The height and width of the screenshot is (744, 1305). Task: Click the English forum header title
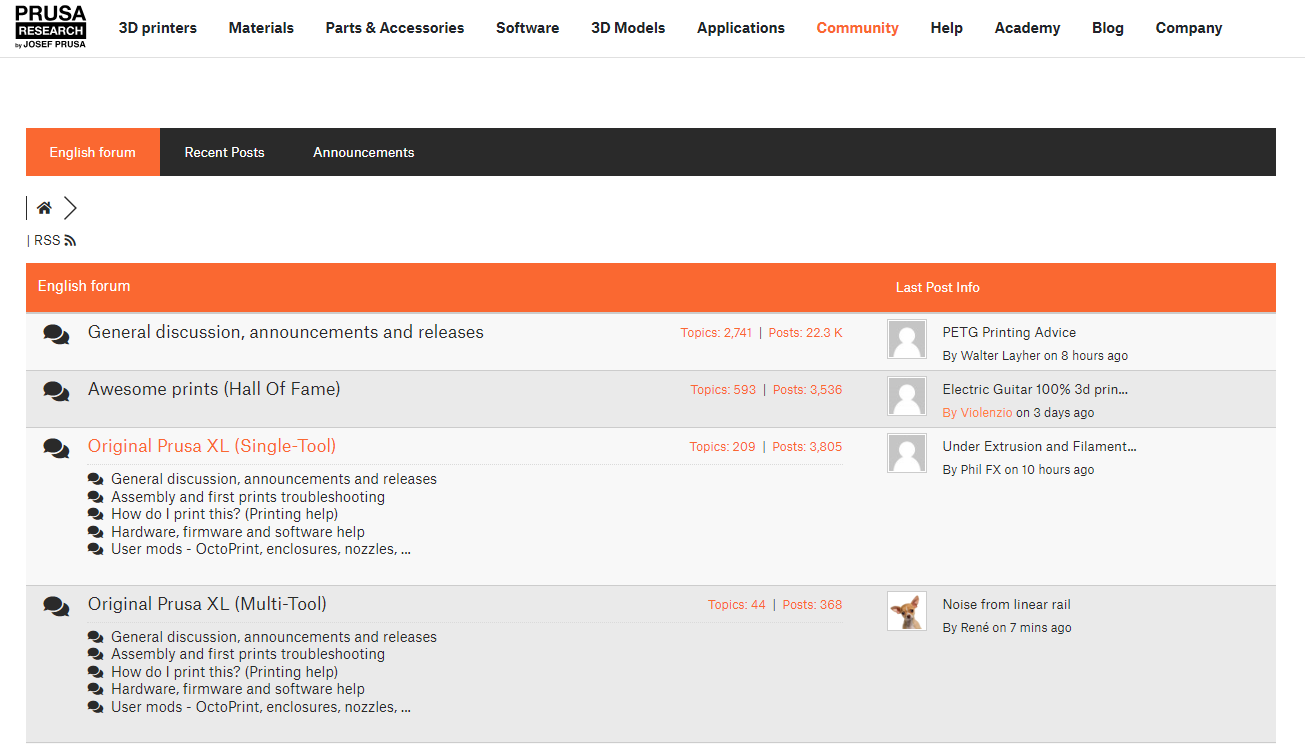tap(84, 286)
